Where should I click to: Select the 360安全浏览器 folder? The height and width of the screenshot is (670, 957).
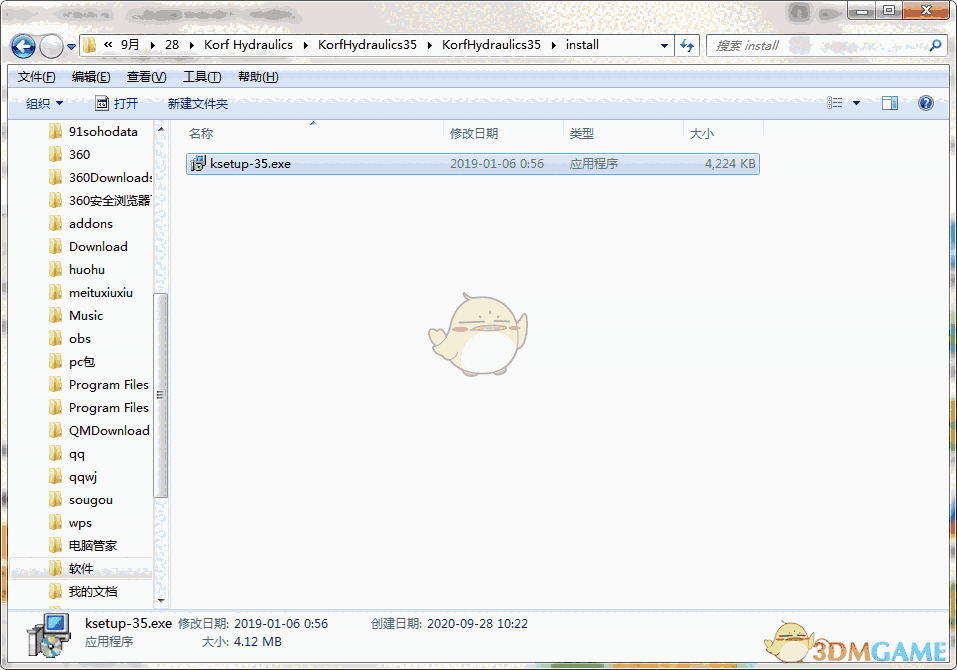[101, 201]
